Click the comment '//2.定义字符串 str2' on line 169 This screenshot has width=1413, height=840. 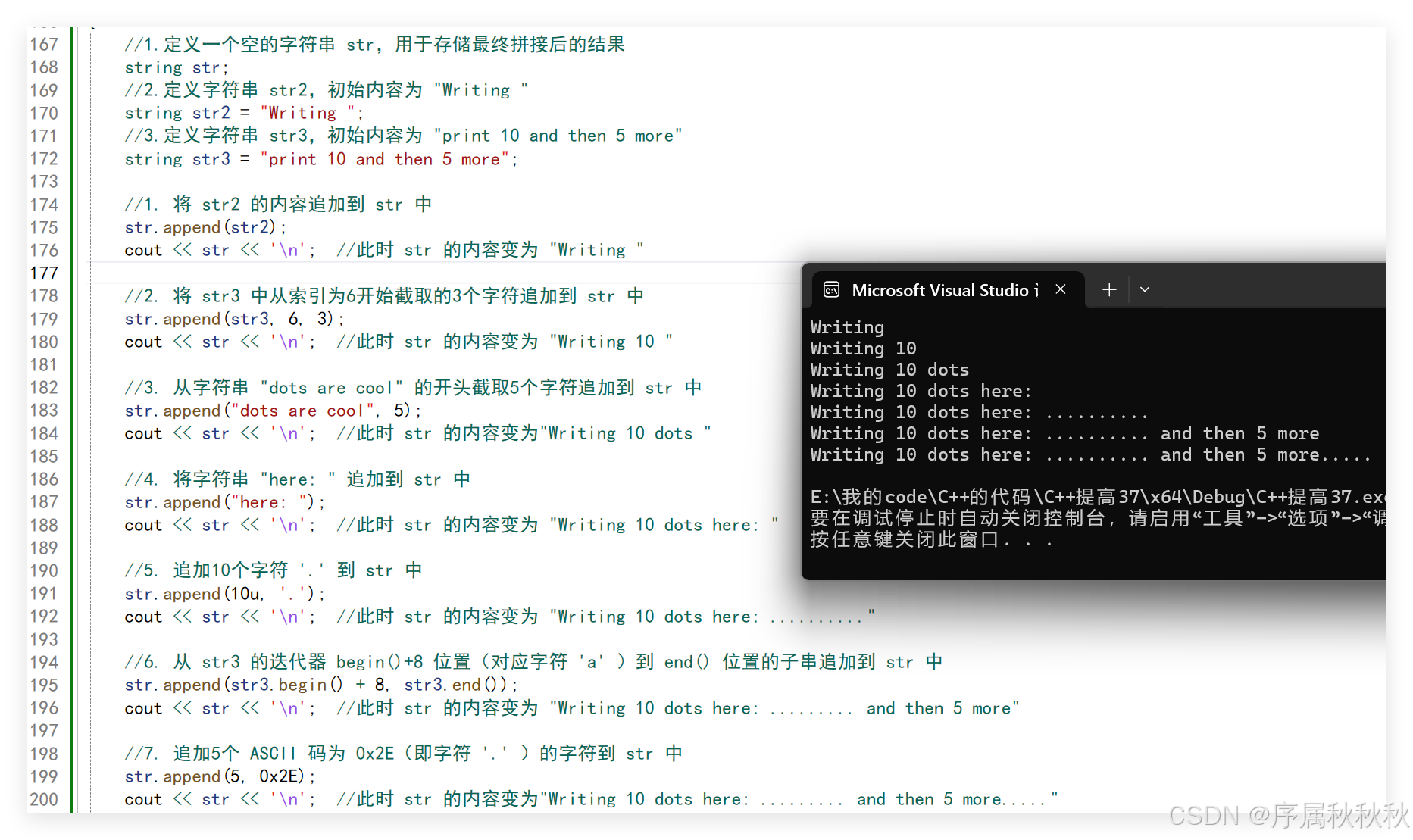coord(327,90)
